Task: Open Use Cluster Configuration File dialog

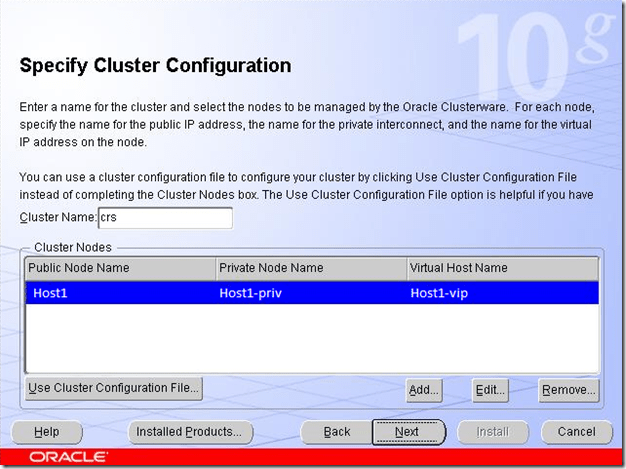Action: pyautogui.click(x=114, y=388)
